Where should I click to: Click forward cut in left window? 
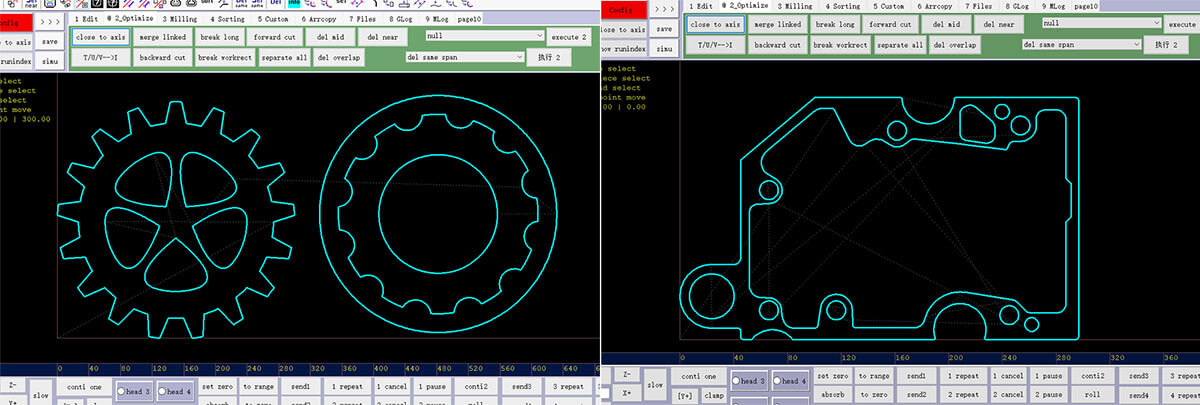pos(274,37)
